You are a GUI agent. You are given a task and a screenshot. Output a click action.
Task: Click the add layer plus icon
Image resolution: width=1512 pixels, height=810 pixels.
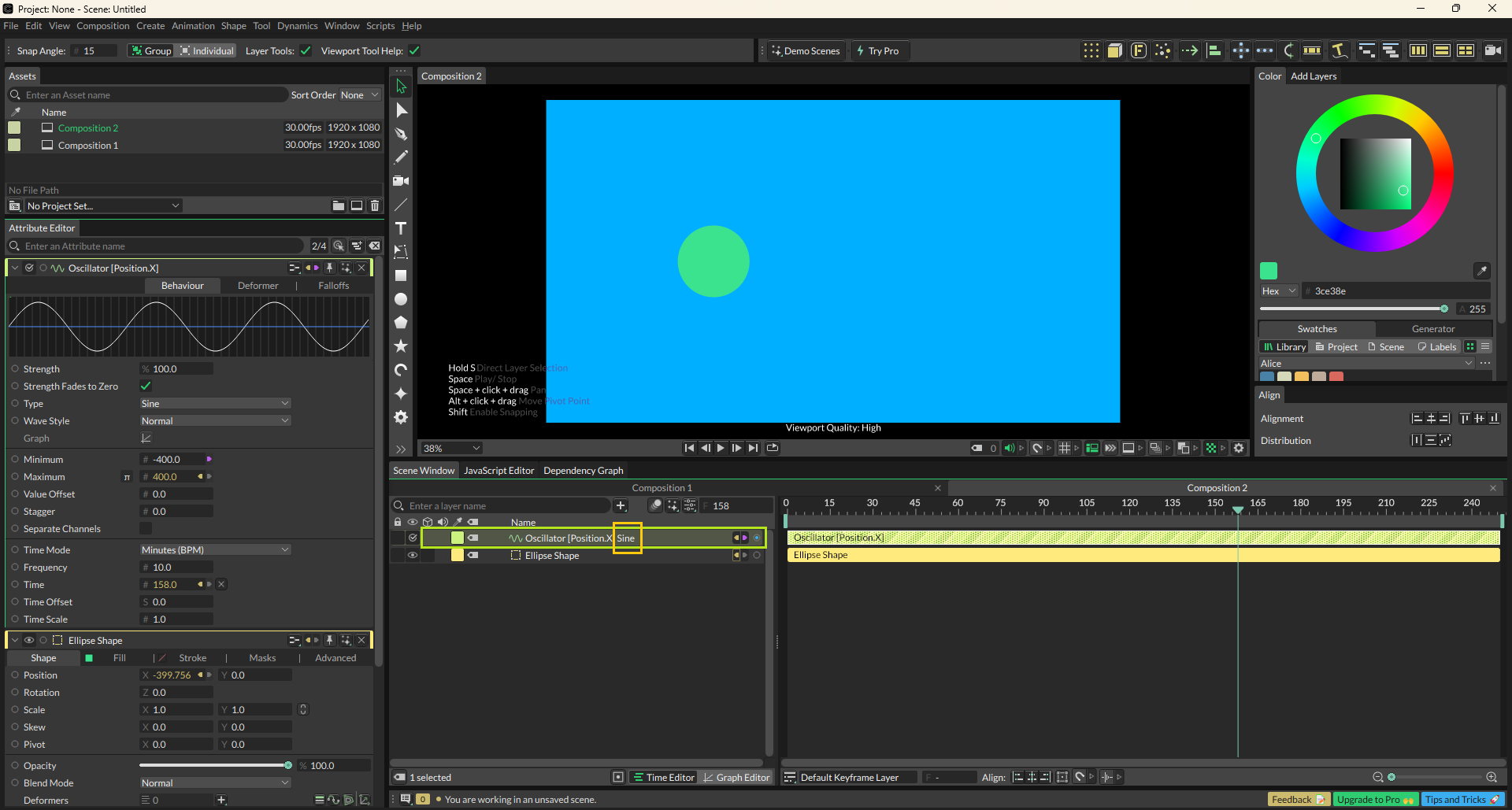tap(621, 506)
